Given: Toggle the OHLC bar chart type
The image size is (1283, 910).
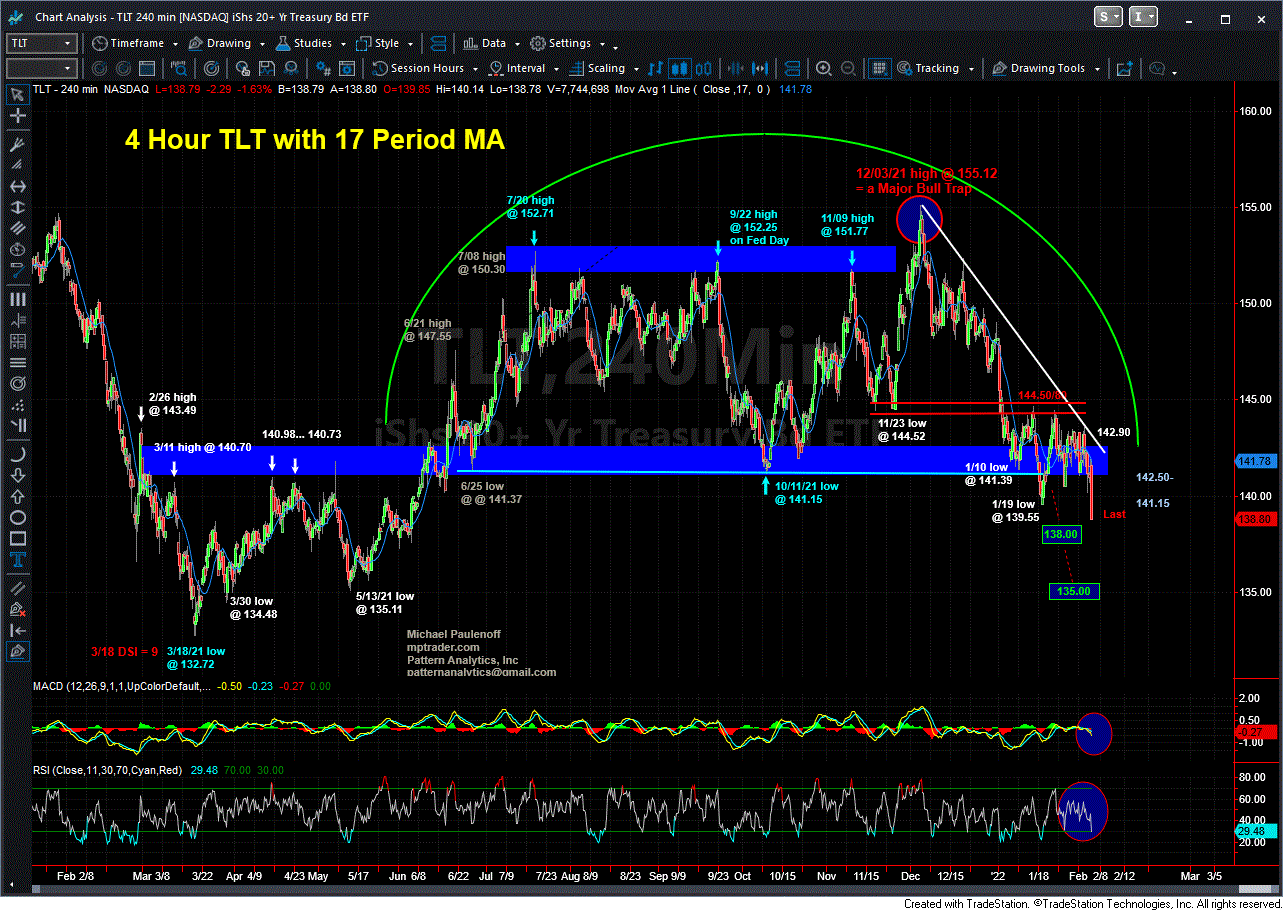Looking at the screenshot, I should [x=656, y=68].
